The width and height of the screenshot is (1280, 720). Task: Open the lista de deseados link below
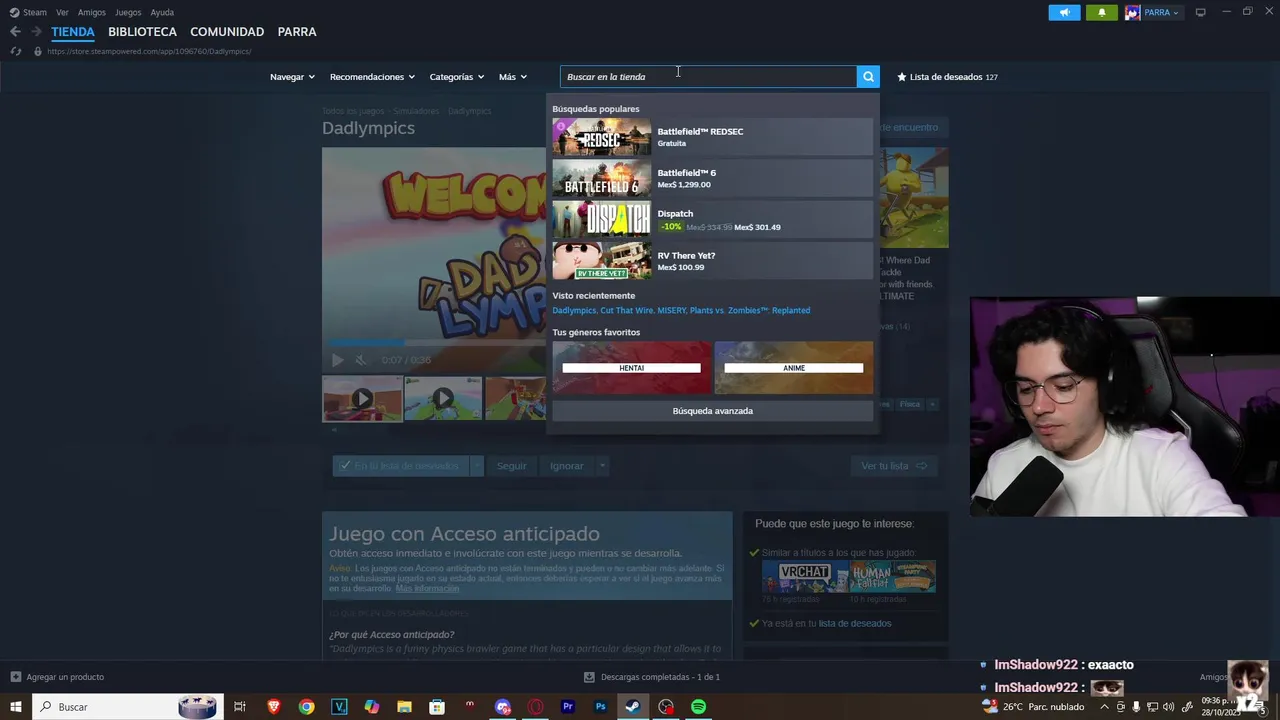click(854, 623)
